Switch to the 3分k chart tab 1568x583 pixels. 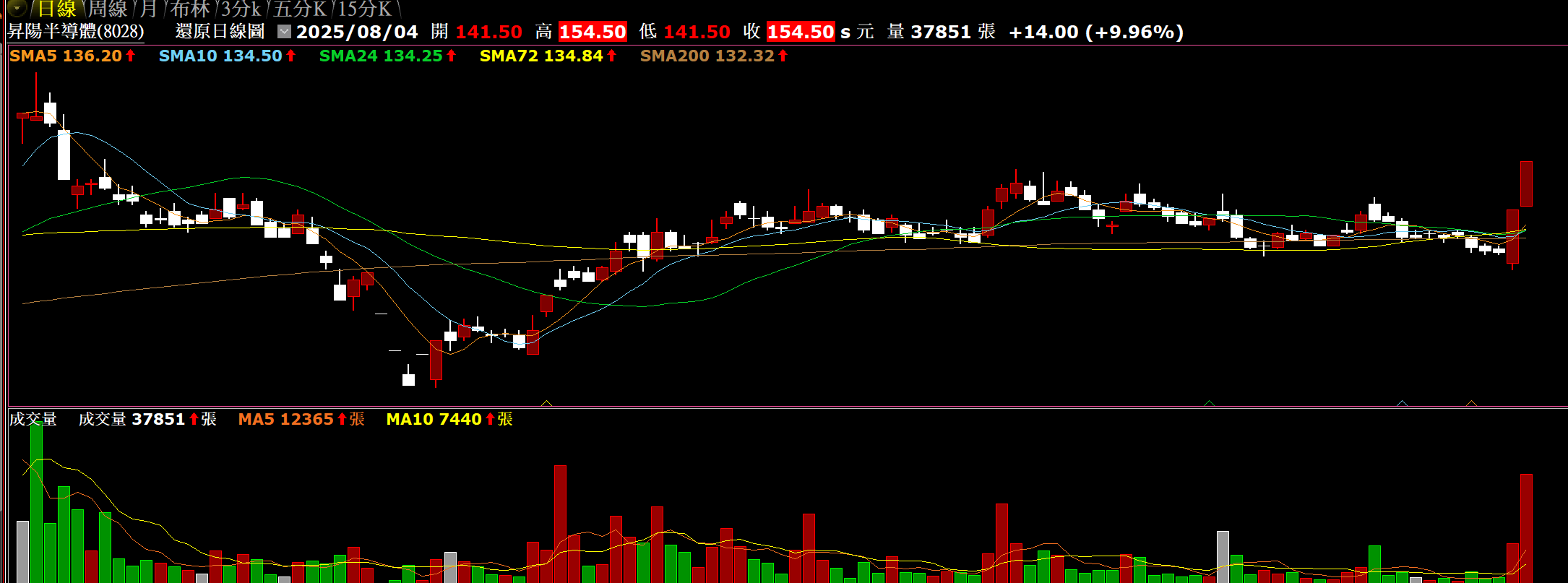click(241, 9)
